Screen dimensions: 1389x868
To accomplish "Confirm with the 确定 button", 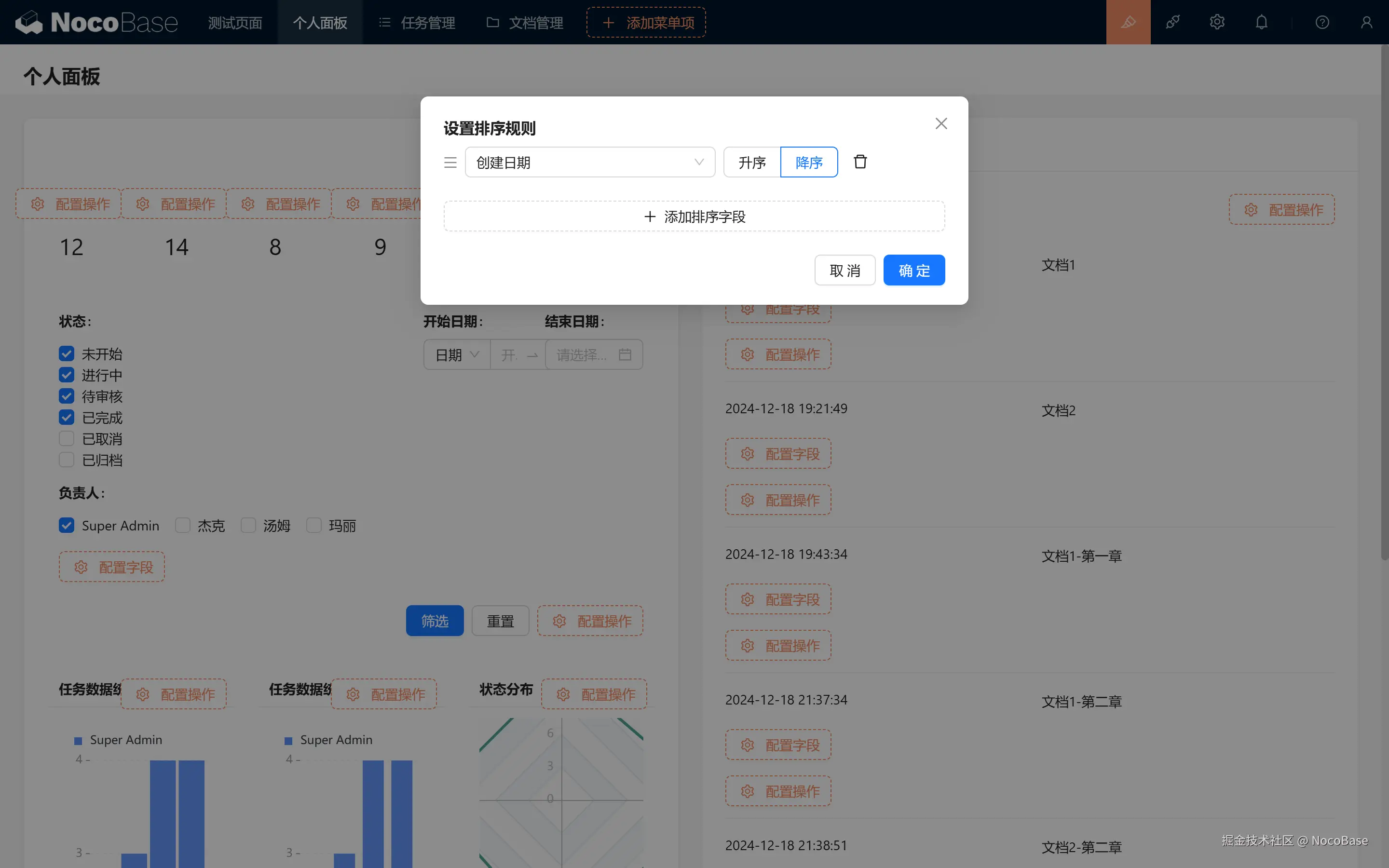I will [914, 271].
